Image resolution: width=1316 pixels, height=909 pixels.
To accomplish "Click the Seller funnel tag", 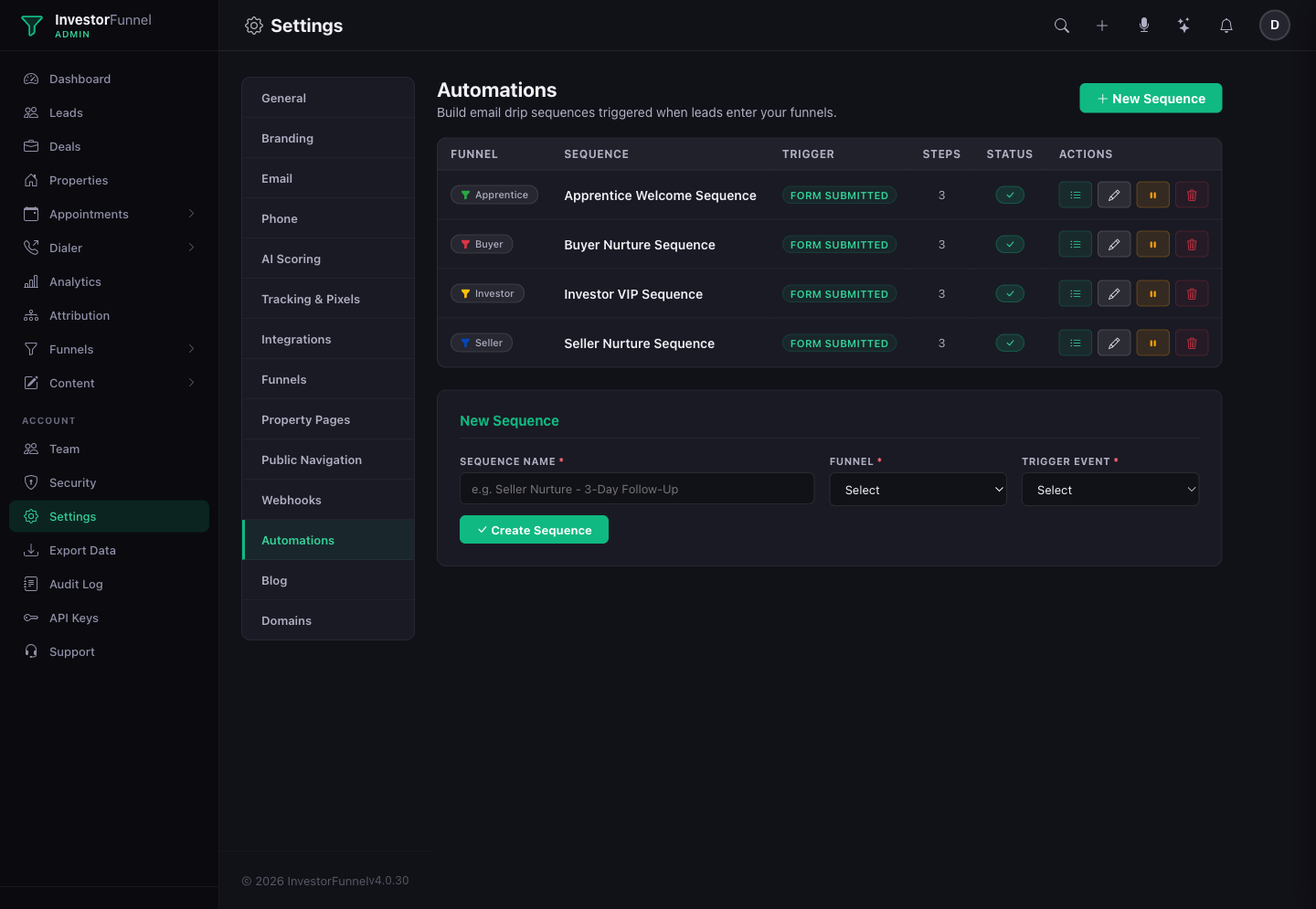I will (x=482, y=343).
